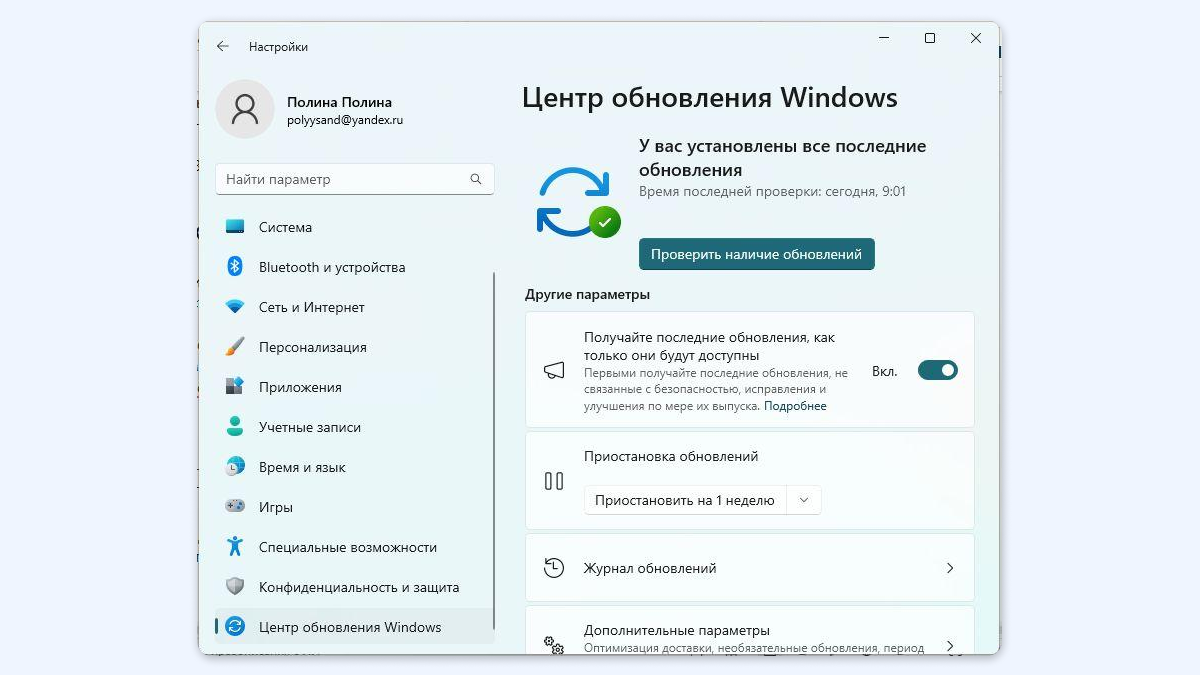
Task: Click the Журнал обновлений label
Action: (650, 568)
